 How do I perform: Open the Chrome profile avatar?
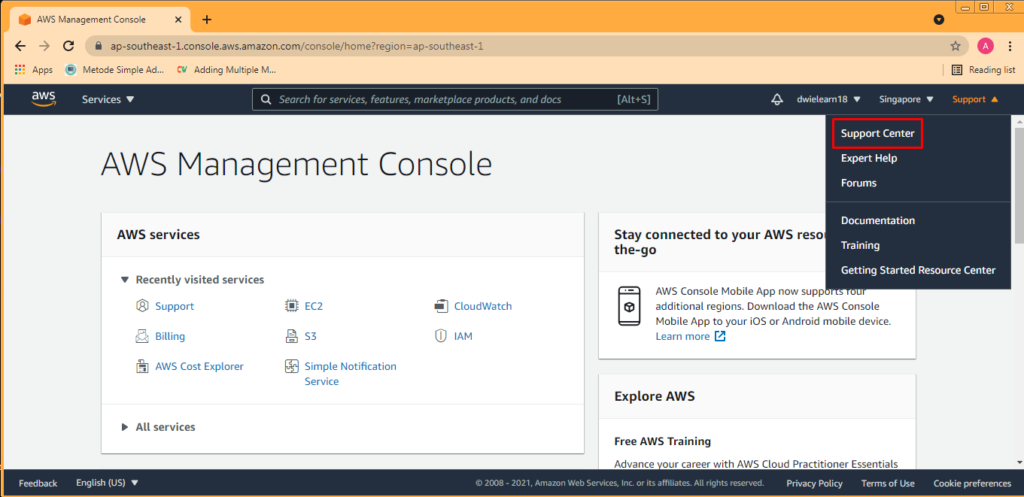(x=985, y=46)
